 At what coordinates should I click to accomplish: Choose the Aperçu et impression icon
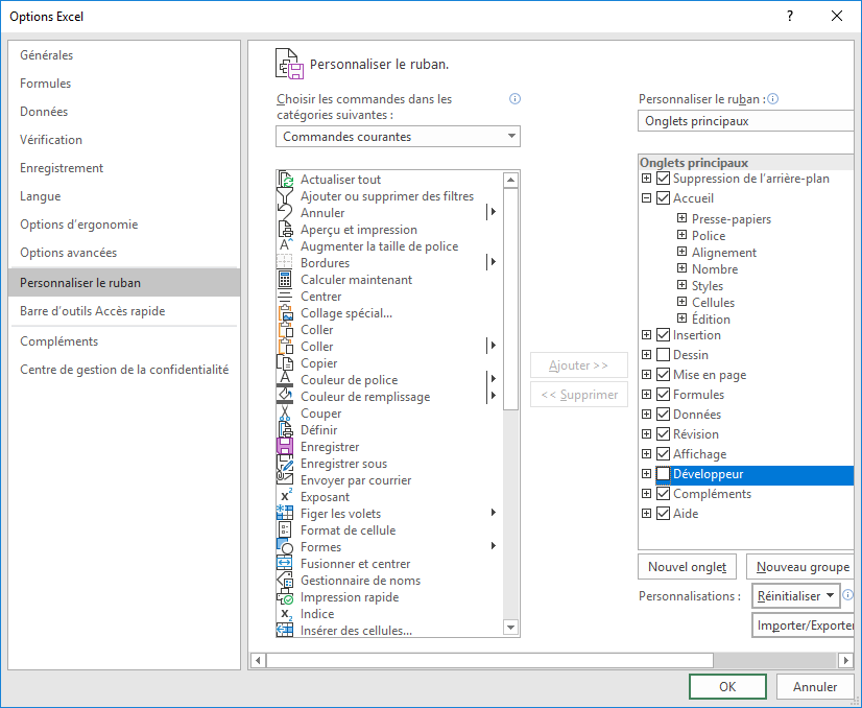click(x=285, y=229)
